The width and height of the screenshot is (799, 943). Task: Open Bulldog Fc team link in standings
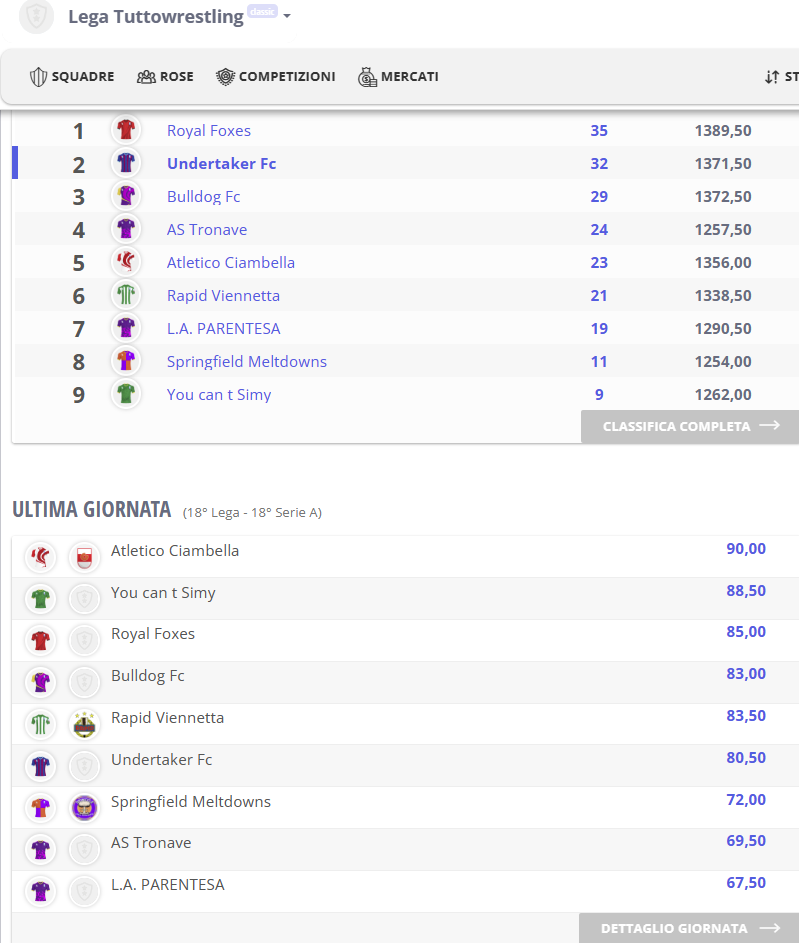(203, 197)
